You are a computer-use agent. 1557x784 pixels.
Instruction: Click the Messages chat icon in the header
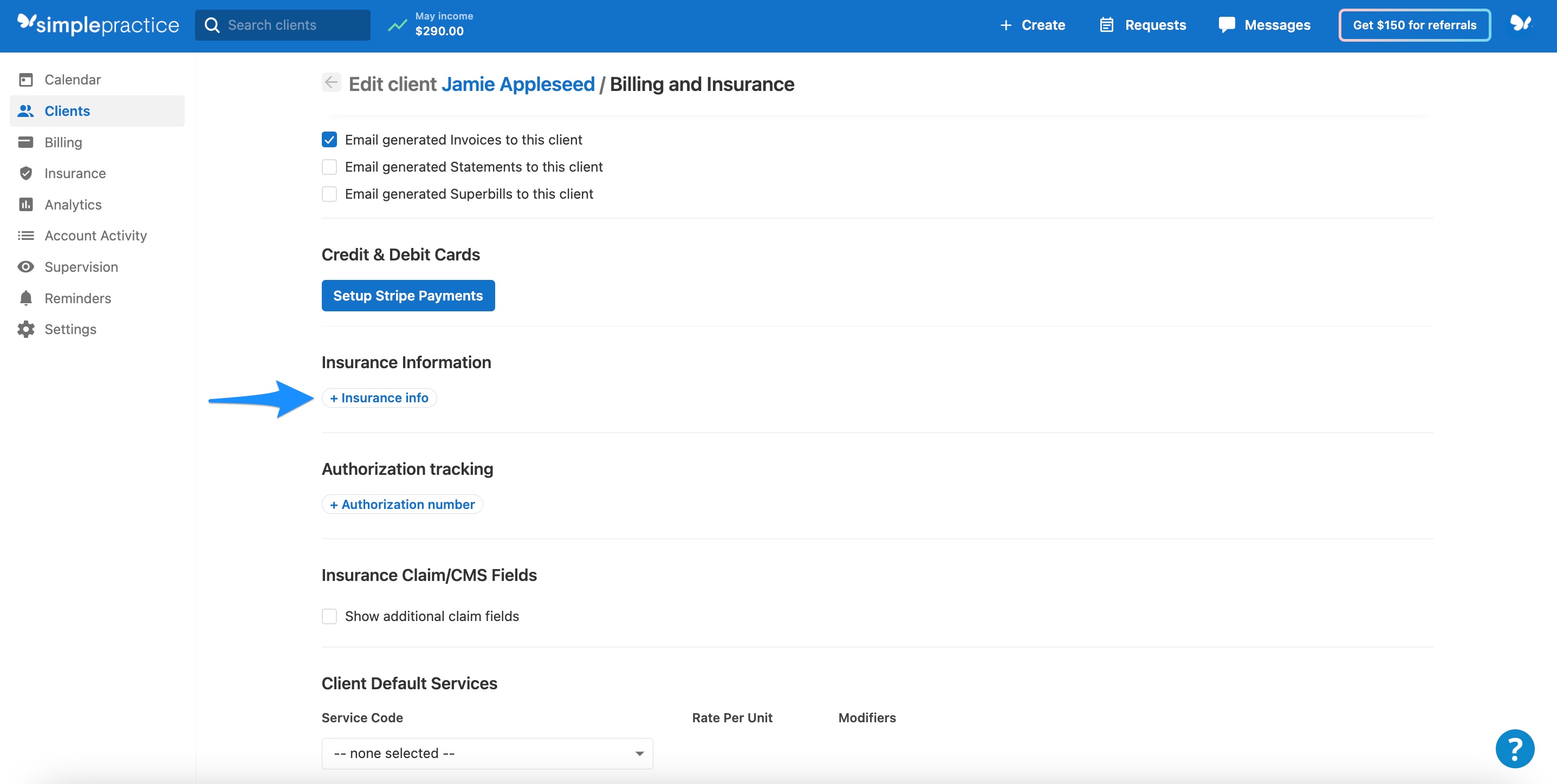(x=1227, y=25)
